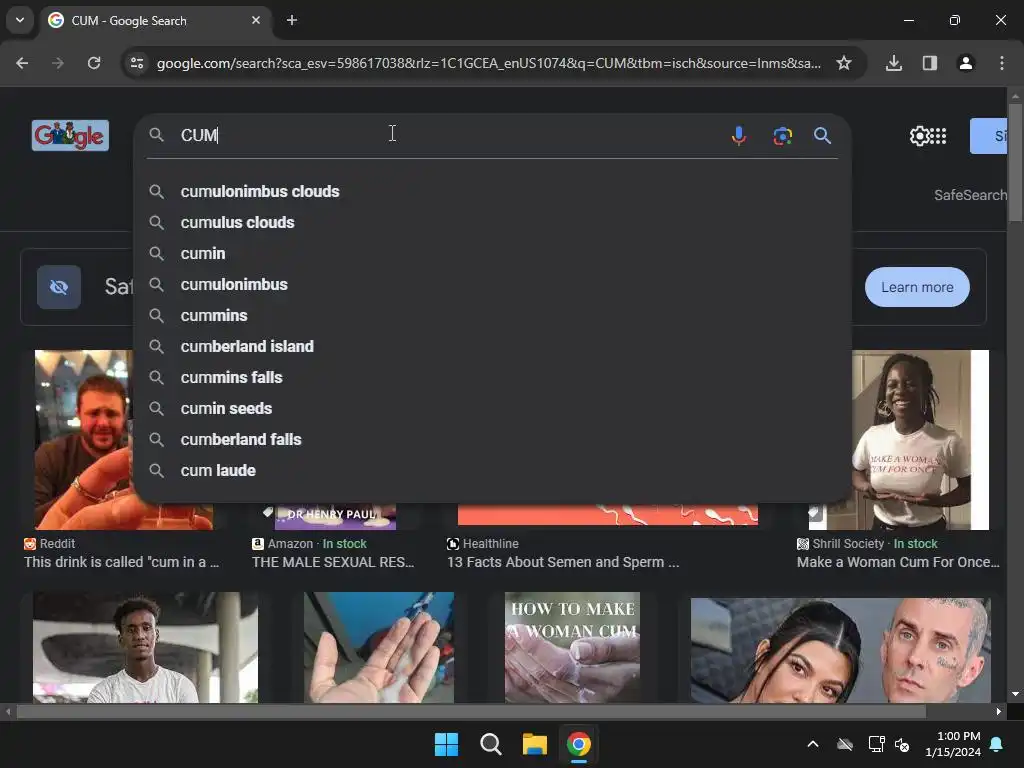Click the Google doodle logo
This screenshot has width=1024, height=768.
[71, 135]
